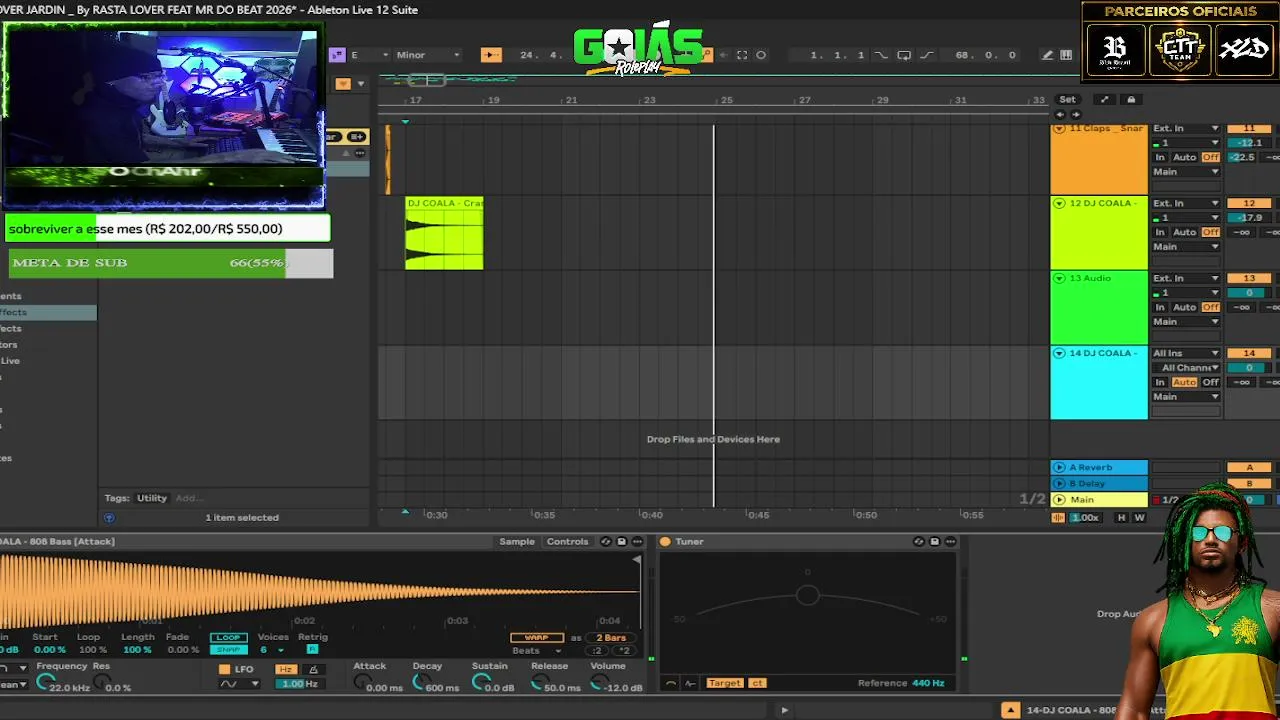Click the Tuner Target button
Viewport: 1280px width, 720px height.
(724, 683)
